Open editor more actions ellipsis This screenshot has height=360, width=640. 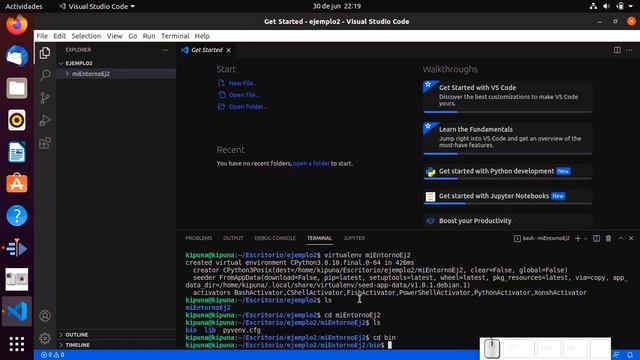pyautogui.click(x=629, y=50)
